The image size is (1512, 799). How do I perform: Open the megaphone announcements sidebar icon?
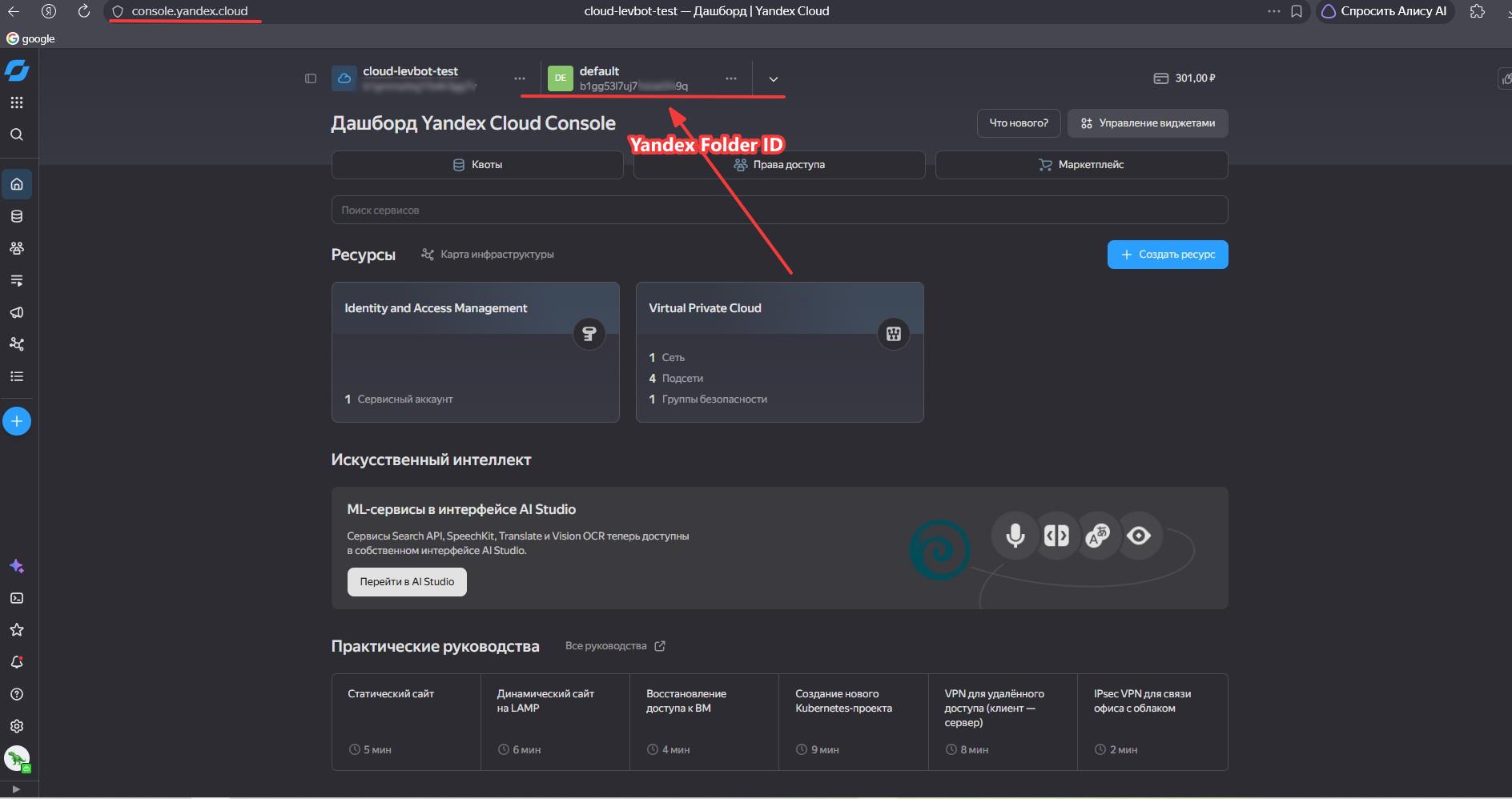pyautogui.click(x=17, y=312)
